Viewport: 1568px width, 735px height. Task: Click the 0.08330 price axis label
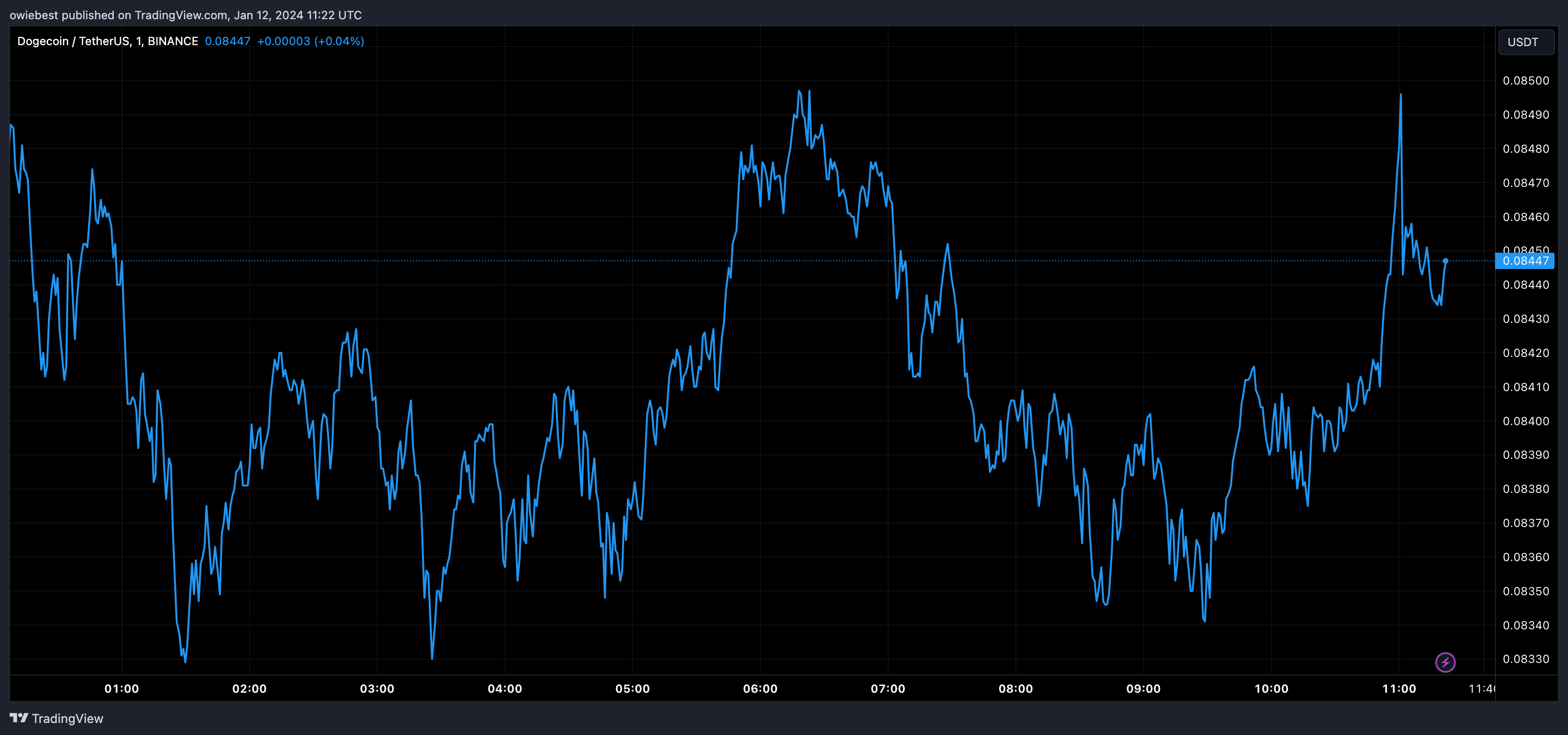point(1526,659)
